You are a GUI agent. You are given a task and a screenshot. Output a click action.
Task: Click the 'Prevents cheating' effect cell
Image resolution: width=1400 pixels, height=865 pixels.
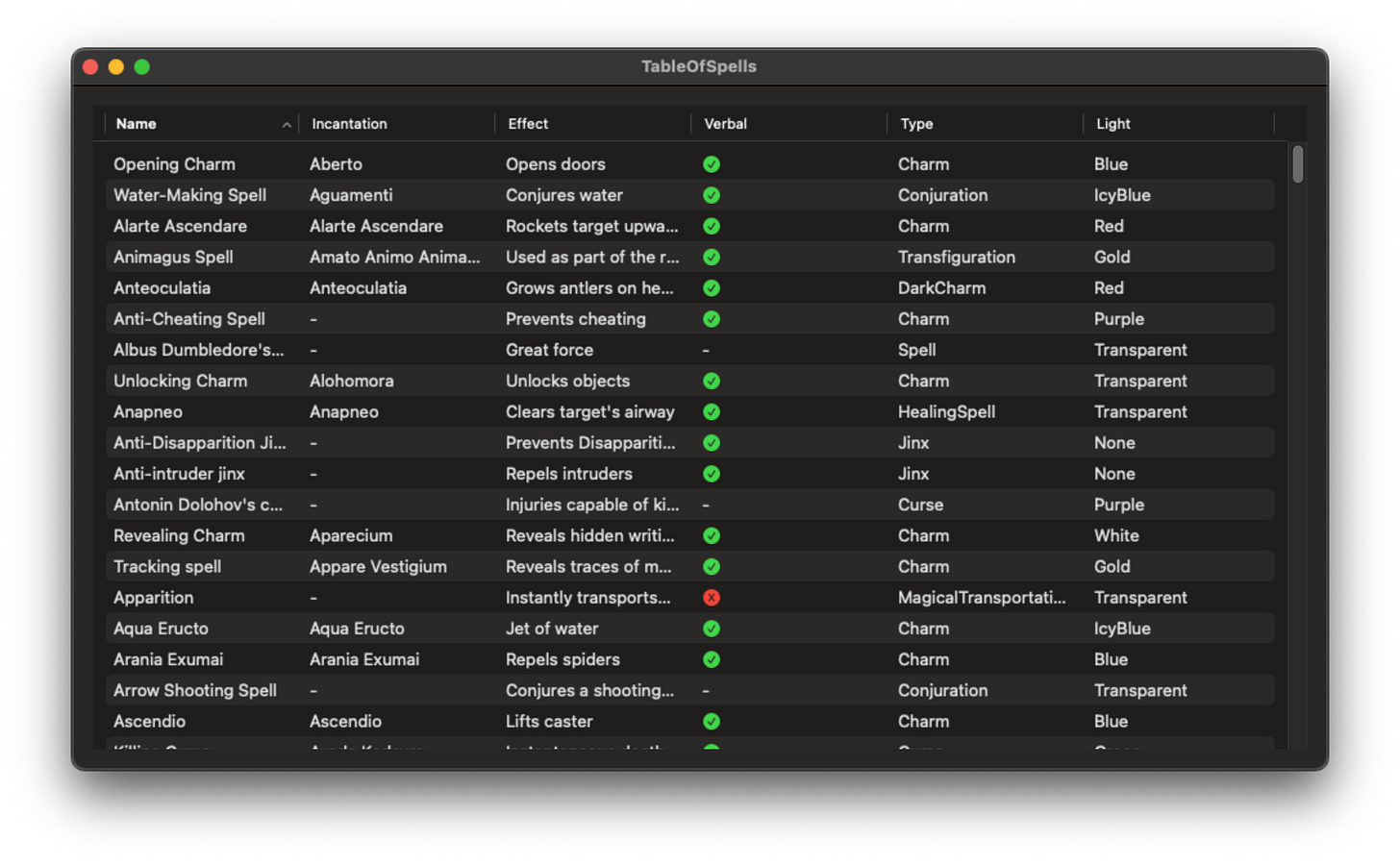pyautogui.click(x=576, y=319)
